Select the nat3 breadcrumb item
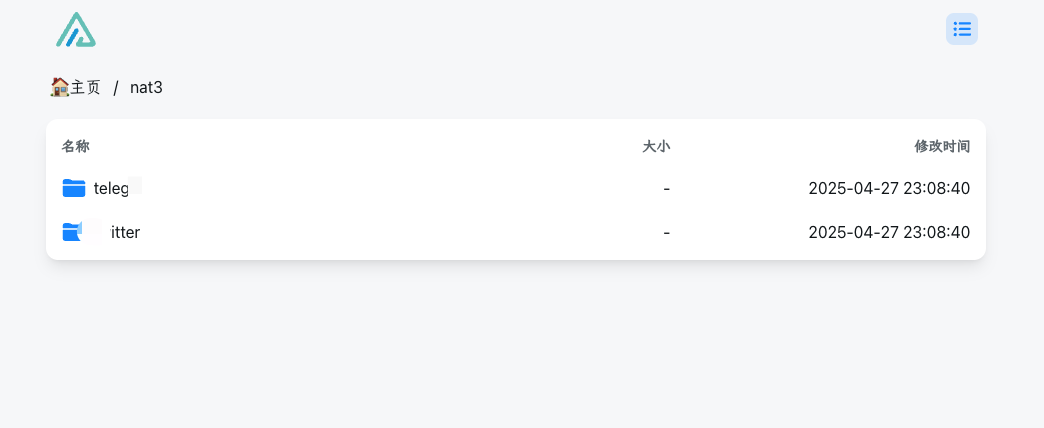This screenshot has height=428, width=1044. pos(146,87)
